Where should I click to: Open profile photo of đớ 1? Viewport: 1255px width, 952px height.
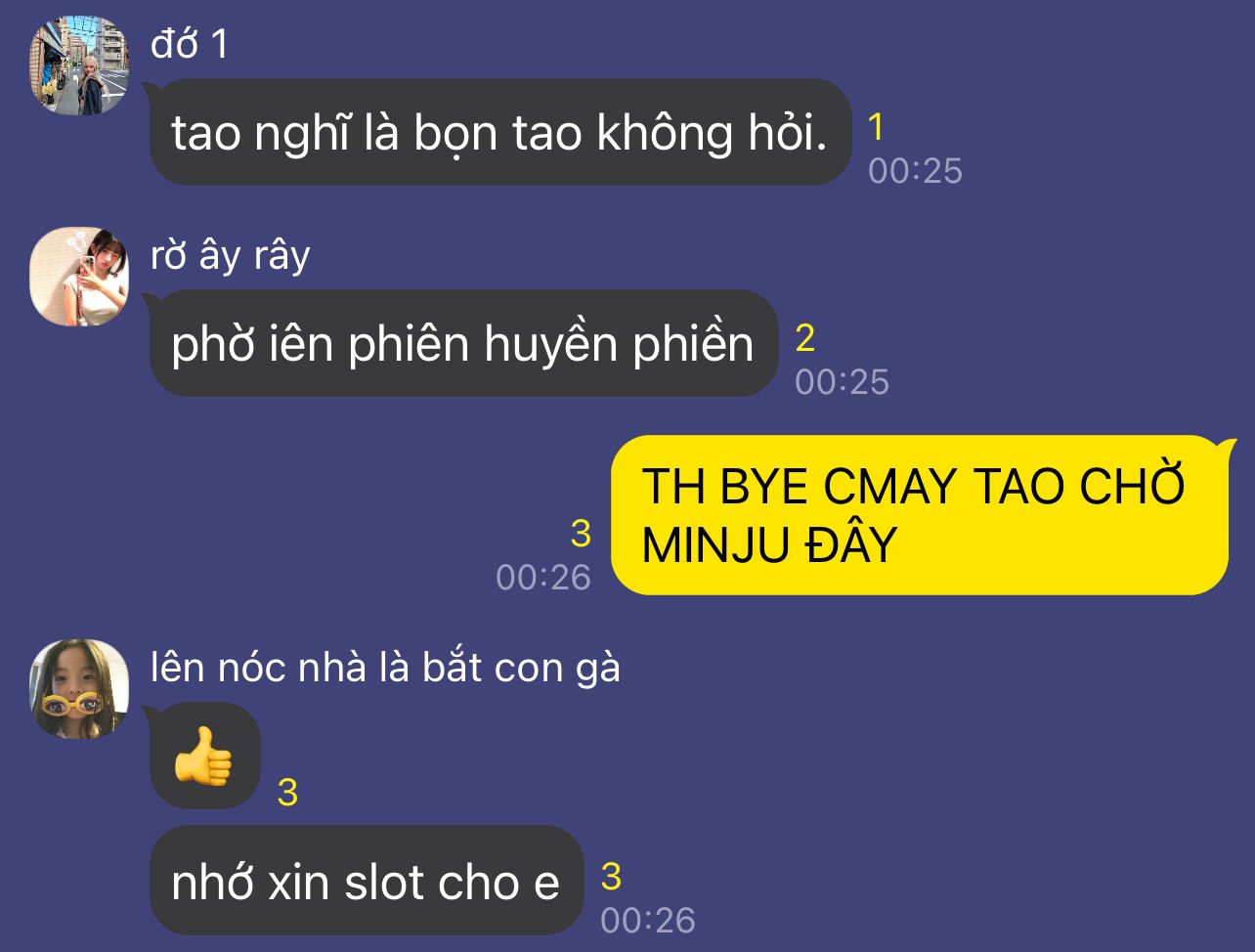click(79, 65)
